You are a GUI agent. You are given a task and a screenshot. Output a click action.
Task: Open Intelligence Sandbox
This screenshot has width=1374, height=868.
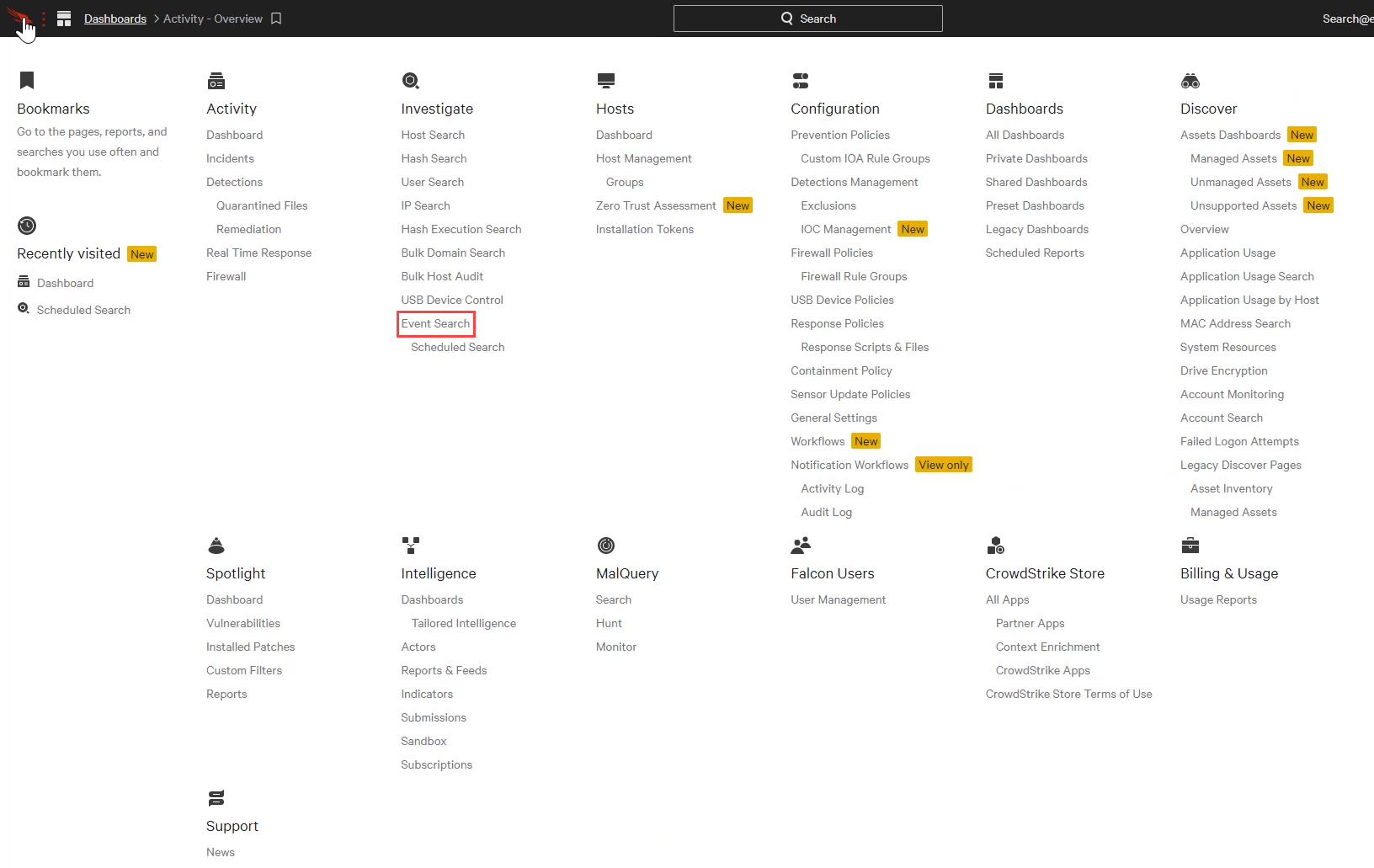[x=423, y=741]
